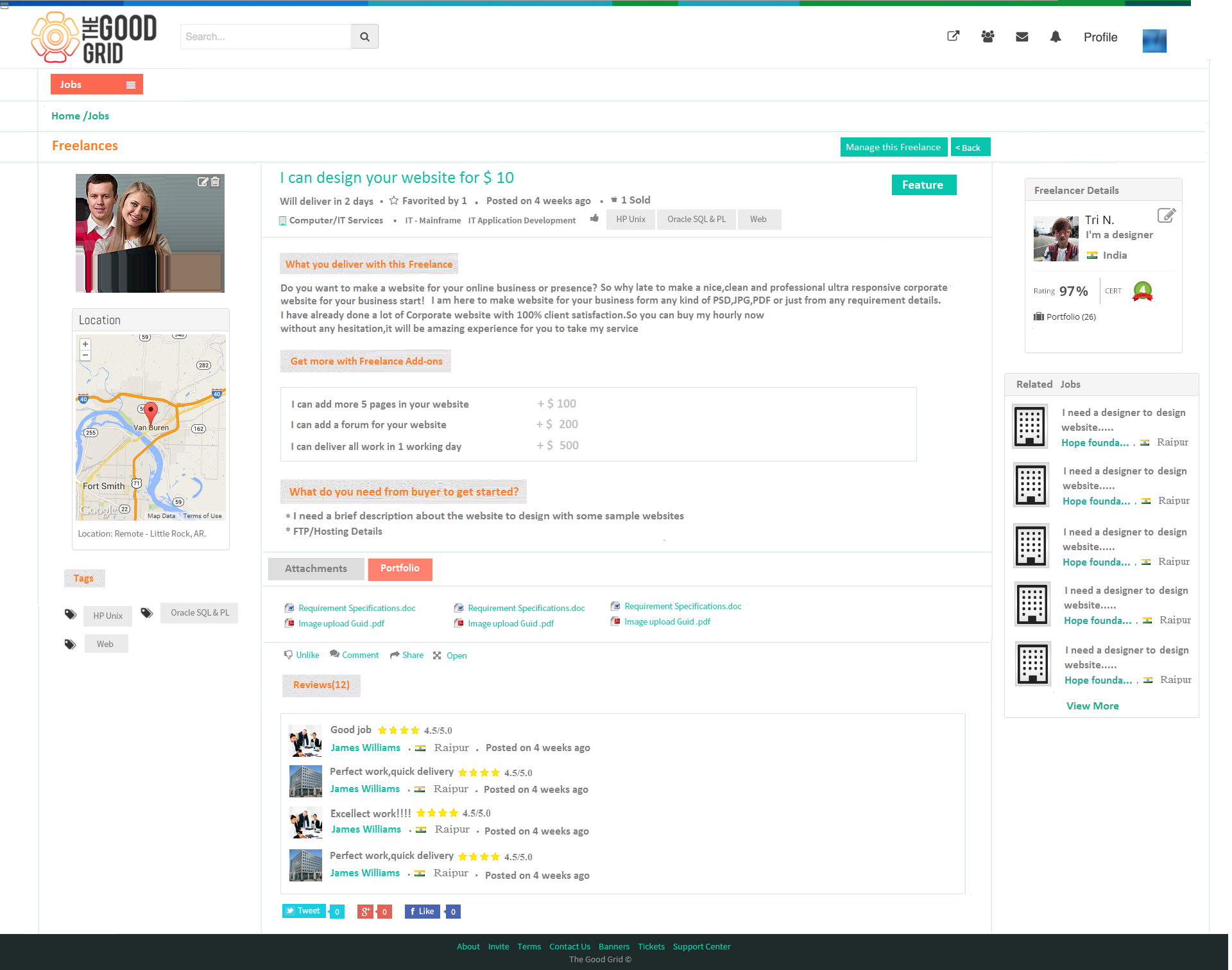Open first related job Hope founda... link
The width and height of the screenshot is (1232, 970).
[x=1095, y=443]
